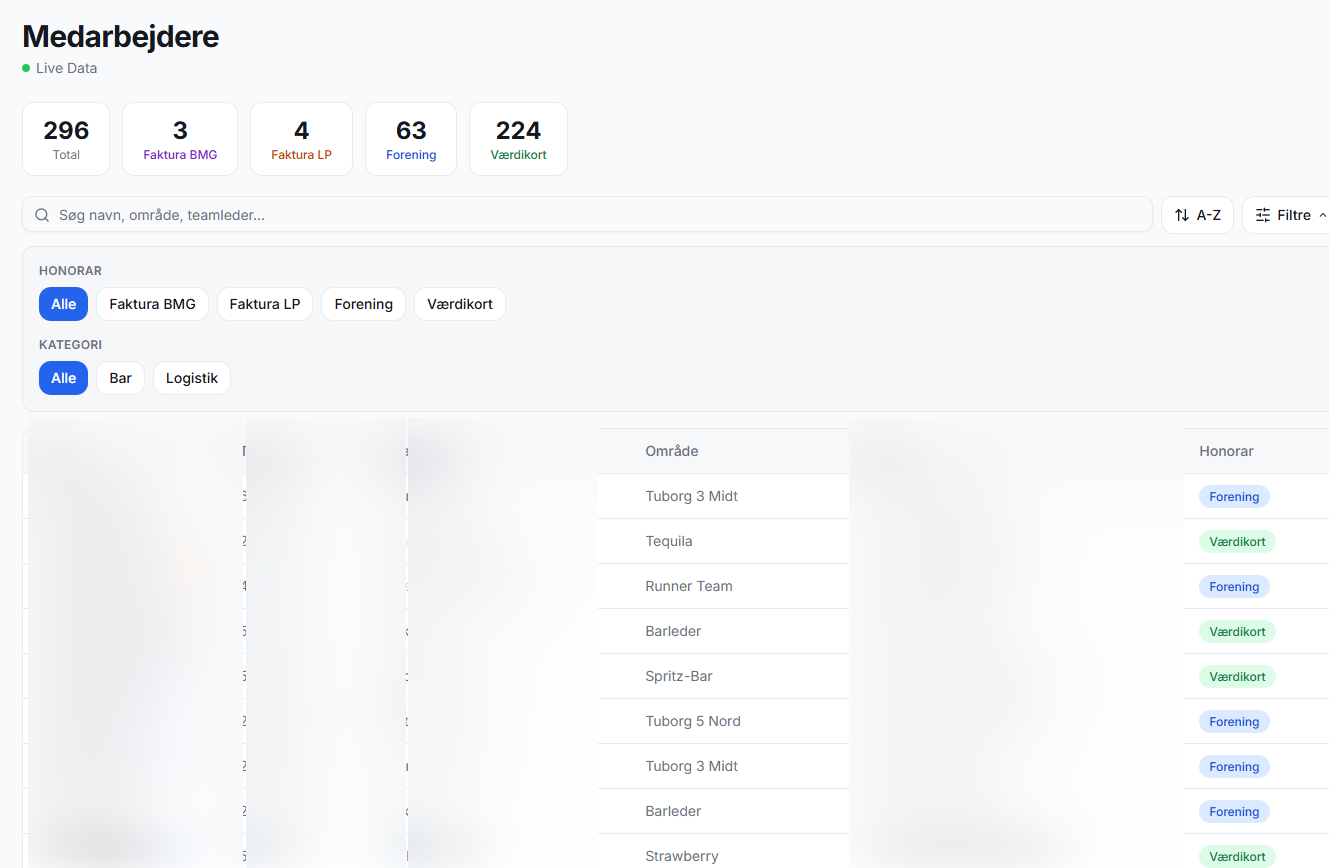Click the Filtre sliders icon
The width and height of the screenshot is (1329, 868).
tap(1263, 215)
